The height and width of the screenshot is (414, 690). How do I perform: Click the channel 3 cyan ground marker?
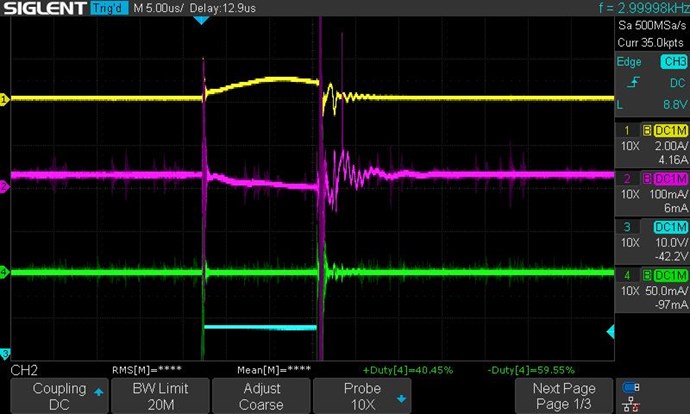[5, 353]
